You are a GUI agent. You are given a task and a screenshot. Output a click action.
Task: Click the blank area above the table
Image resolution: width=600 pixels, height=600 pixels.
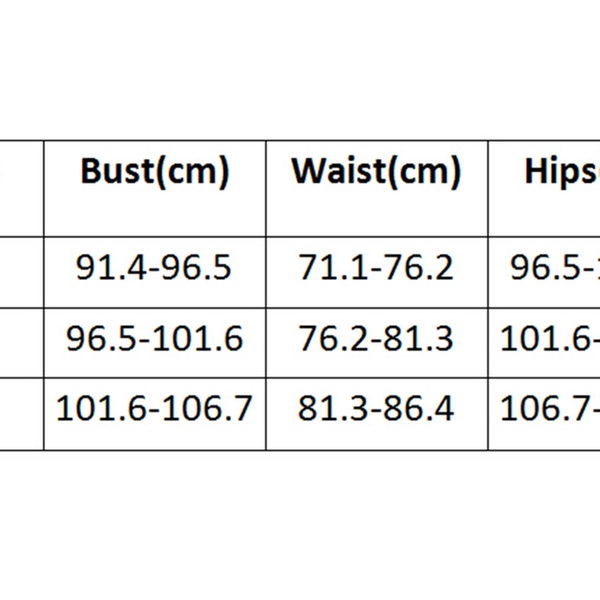click(x=300, y=70)
